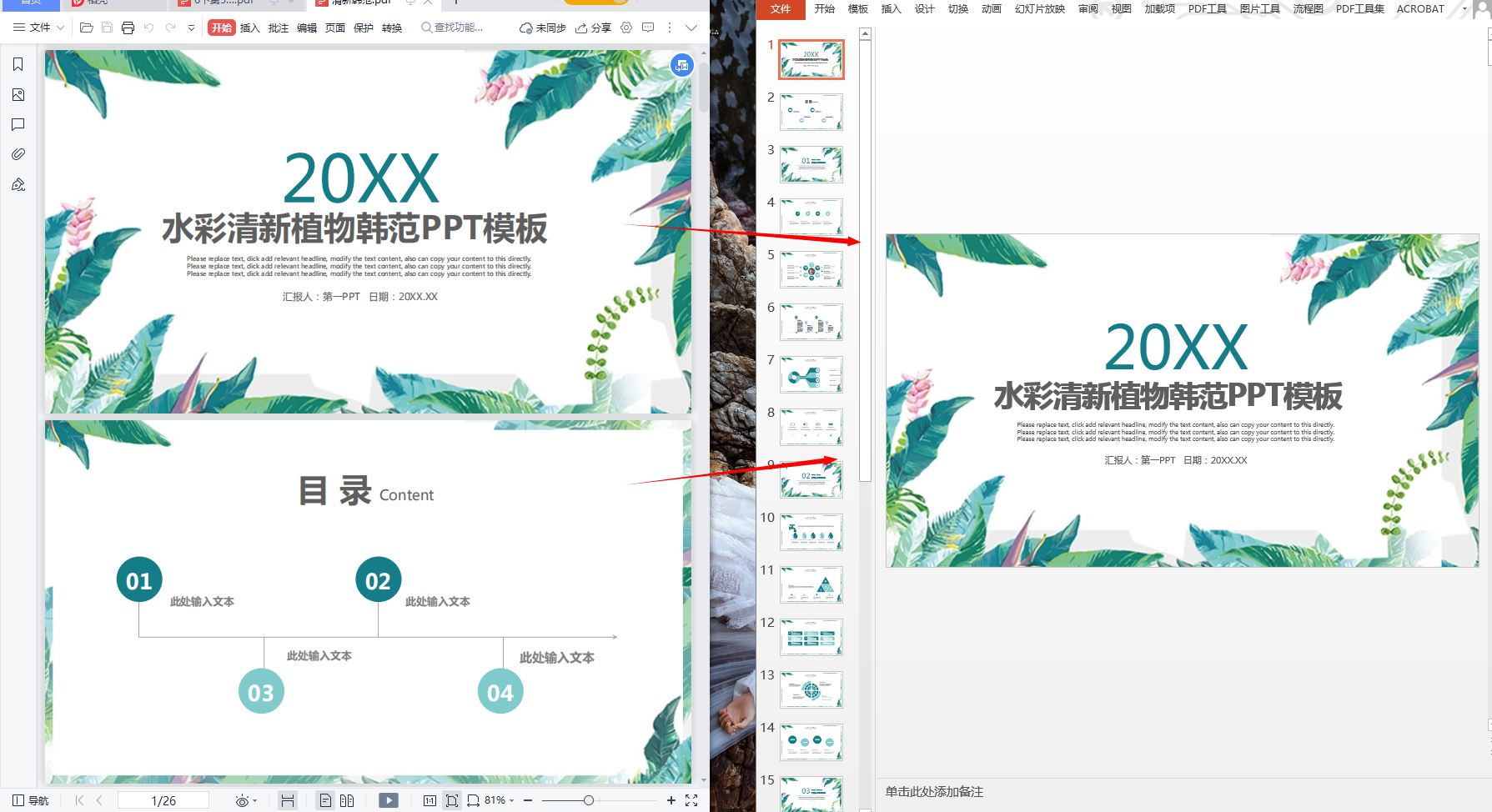
Task: Click the 未同步 sync status button
Action: (x=543, y=27)
